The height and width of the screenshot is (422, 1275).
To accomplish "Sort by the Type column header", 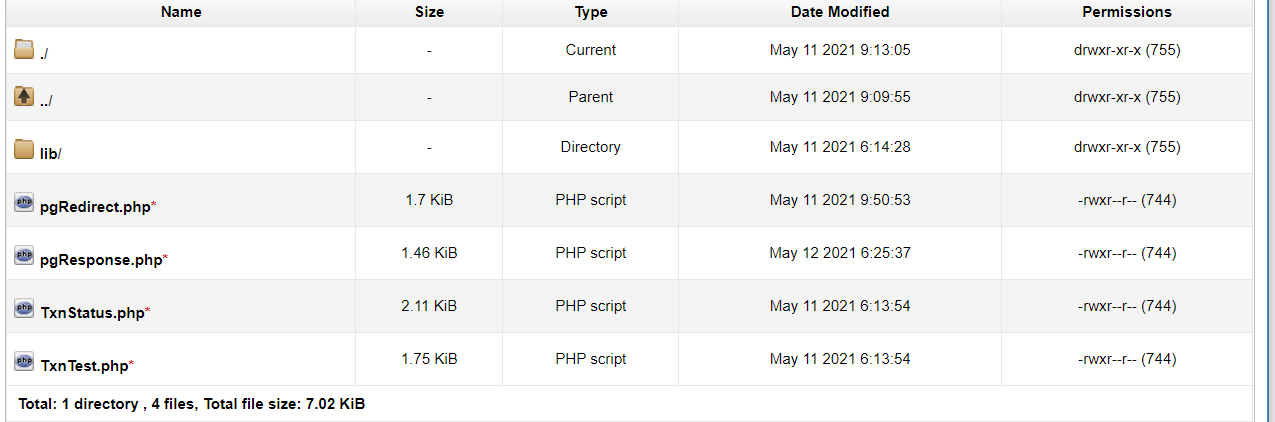I will click(591, 12).
